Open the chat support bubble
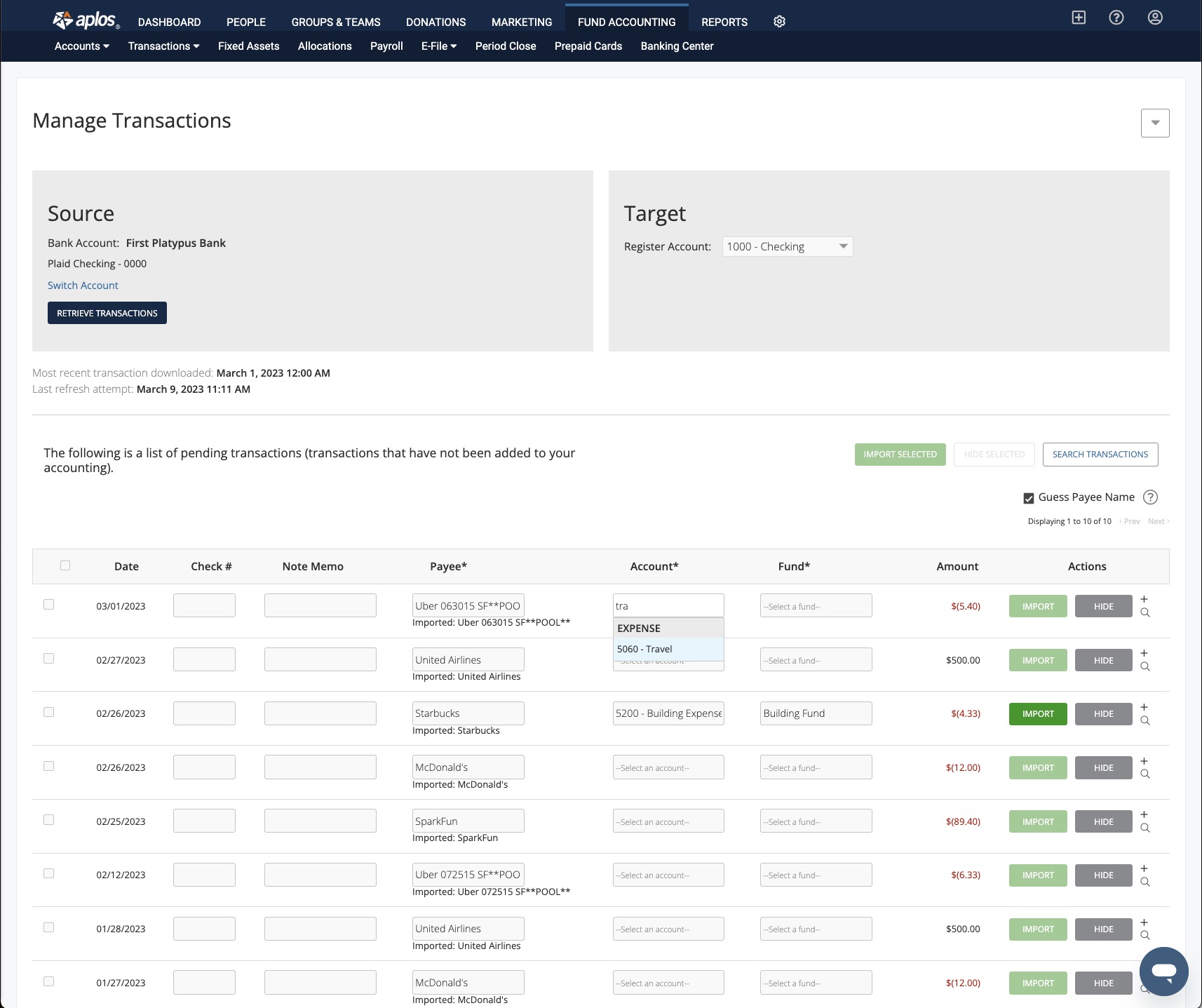Screen dimensions: 1202x1008 (1163, 971)
